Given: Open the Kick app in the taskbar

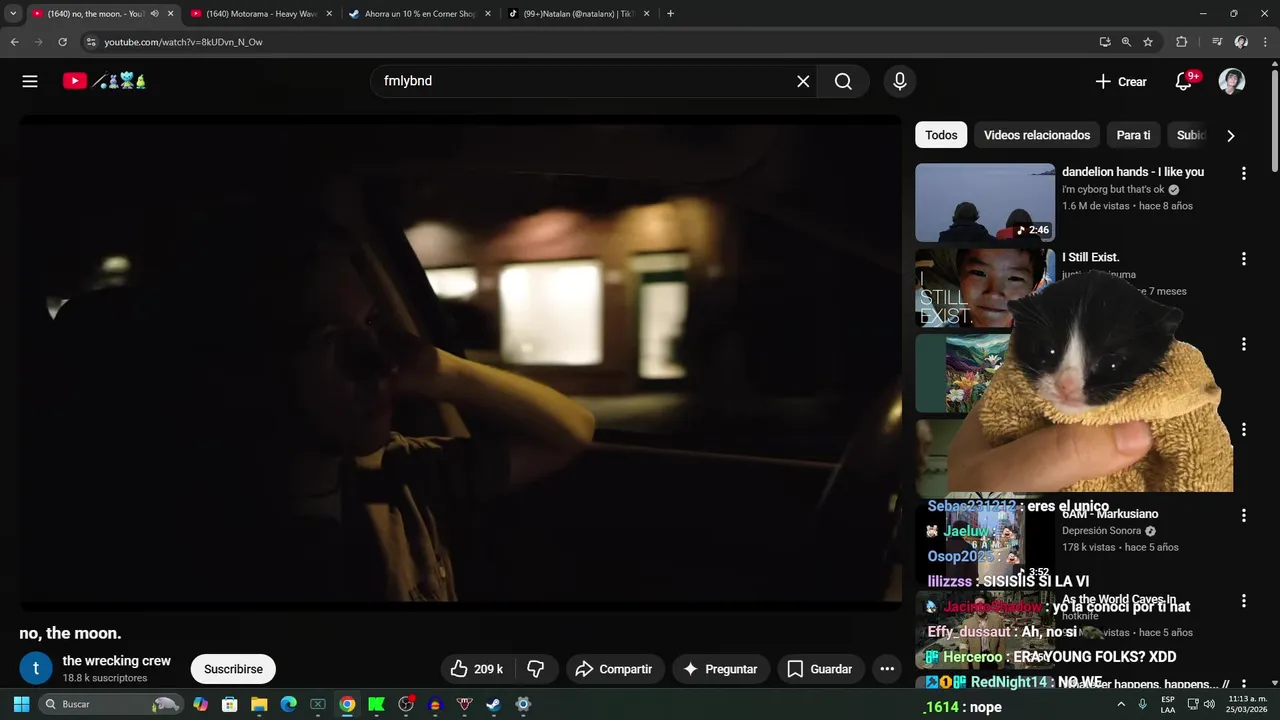Looking at the screenshot, I should [x=376, y=704].
